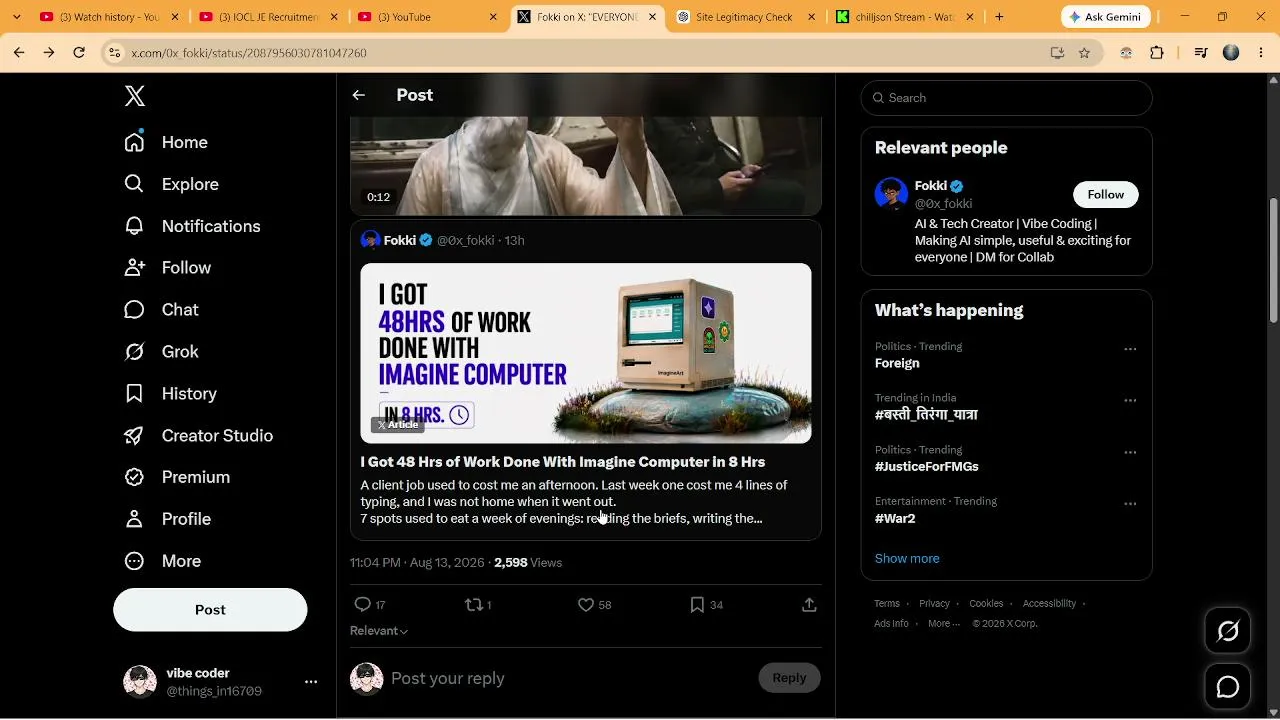The image size is (1280, 720).
Task: Bookmark this page with the star icon
Action: (1084, 53)
